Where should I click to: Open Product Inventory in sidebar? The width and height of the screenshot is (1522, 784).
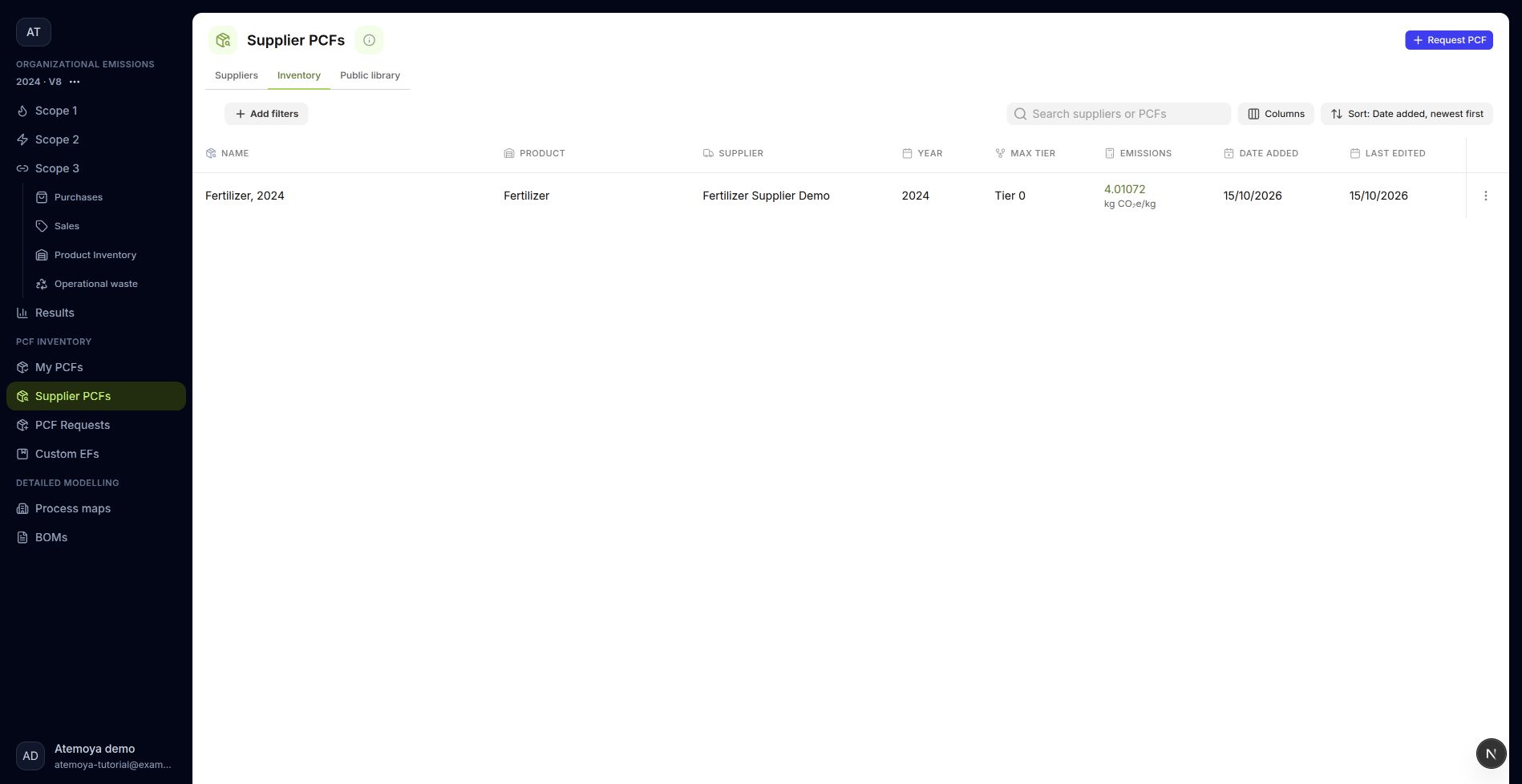point(107,255)
